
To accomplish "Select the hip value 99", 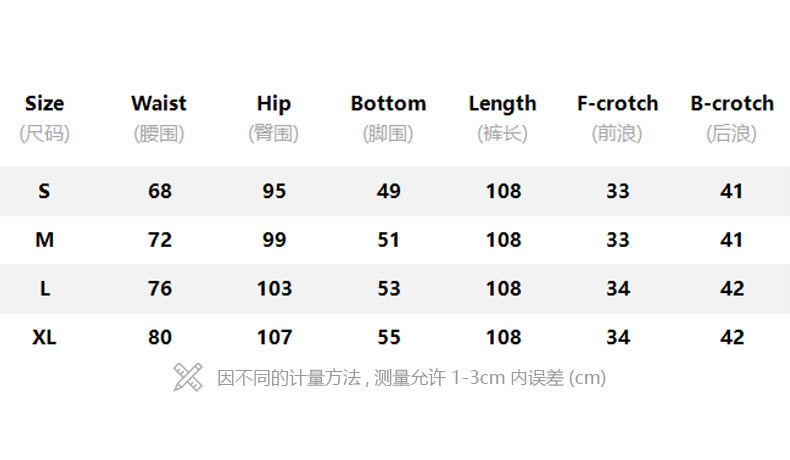I will point(274,240).
